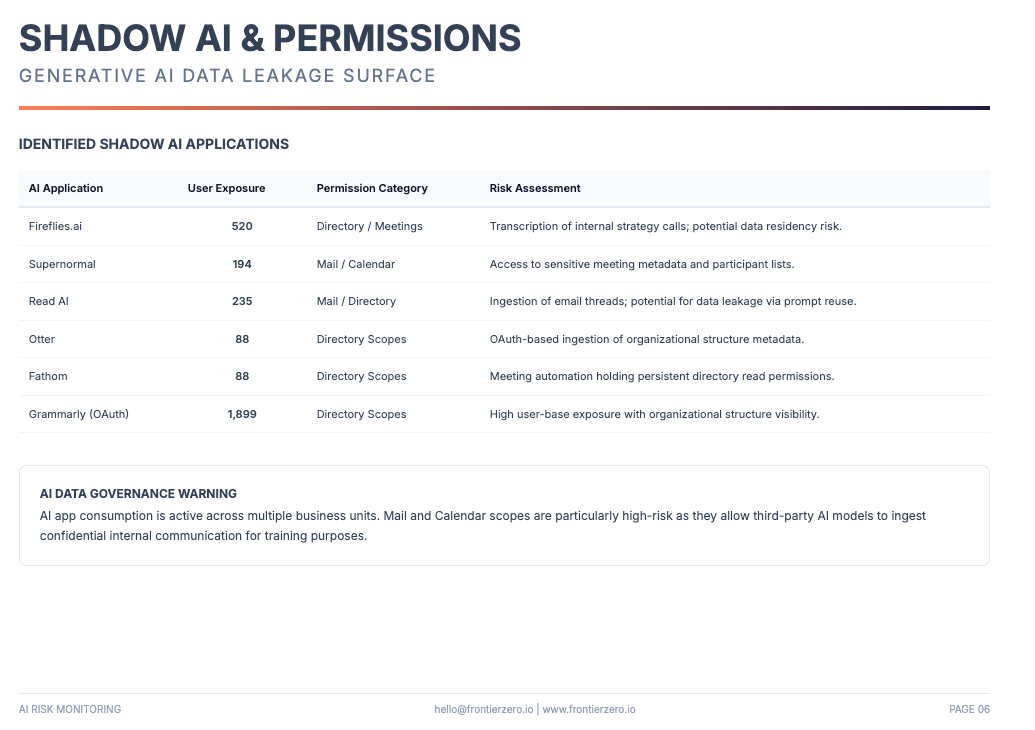The image size is (1035, 730).
Task: Click the Otter application name
Action: click(42, 339)
